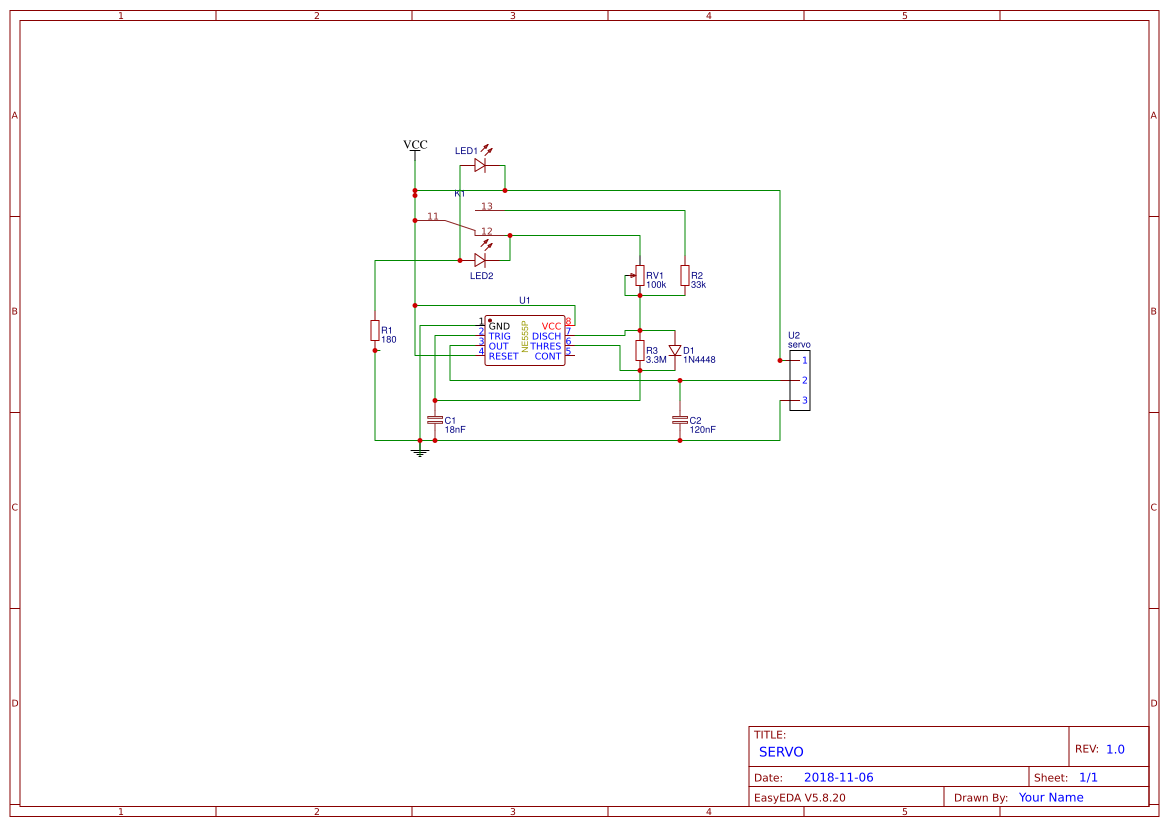
Task: Select the LED2 diode symbol
Action: (x=480, y=260)
